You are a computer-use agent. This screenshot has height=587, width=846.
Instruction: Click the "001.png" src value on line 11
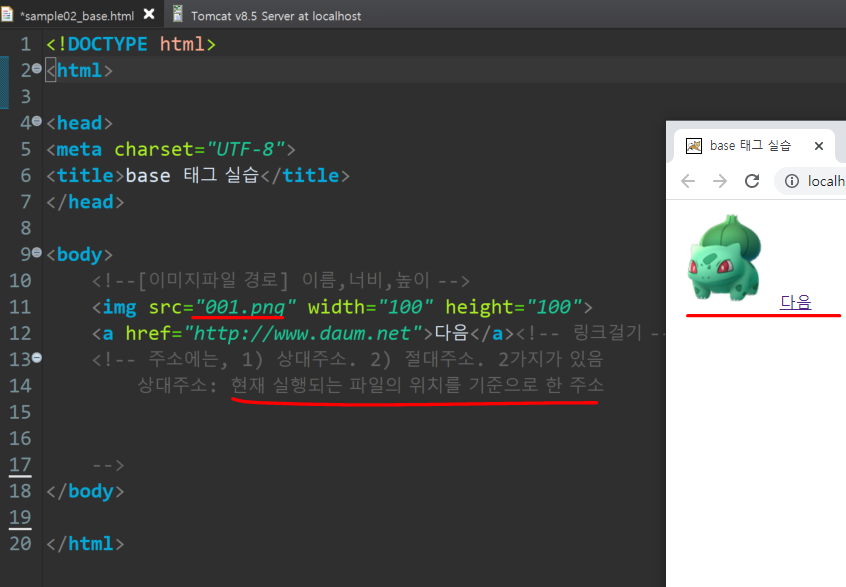point(245,307)
